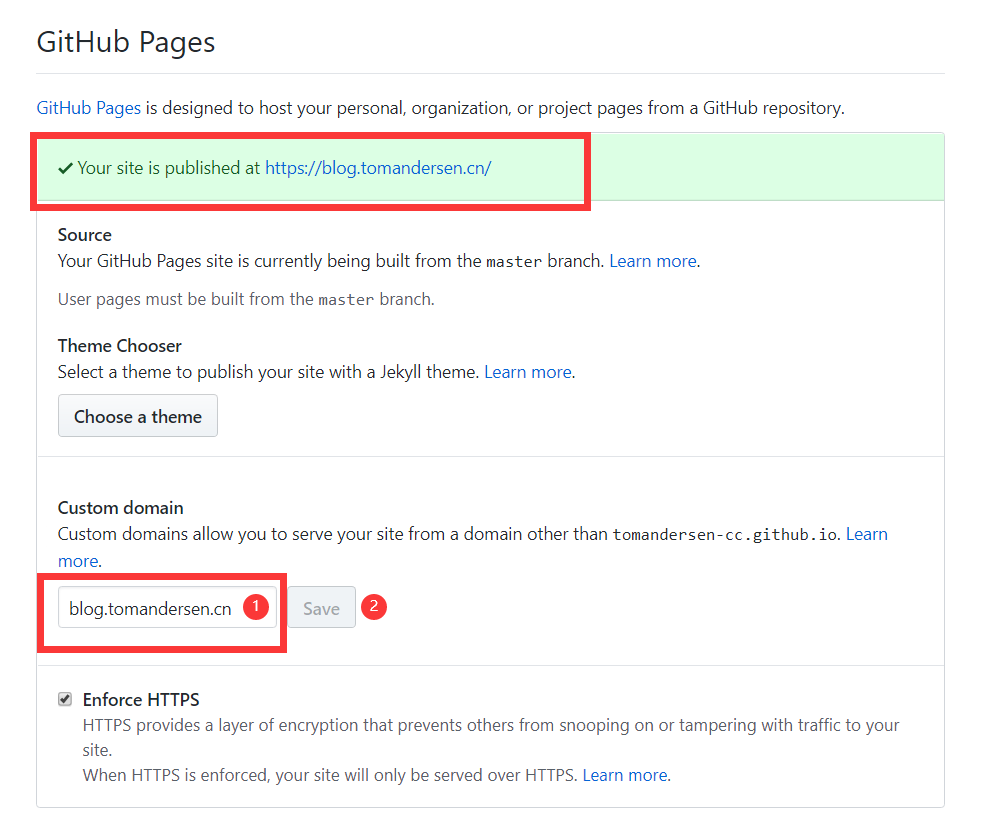1000x818 pixels.
Task: Open the published site URL blog.tomandersen.cn
Action: (x=378, y=168)
